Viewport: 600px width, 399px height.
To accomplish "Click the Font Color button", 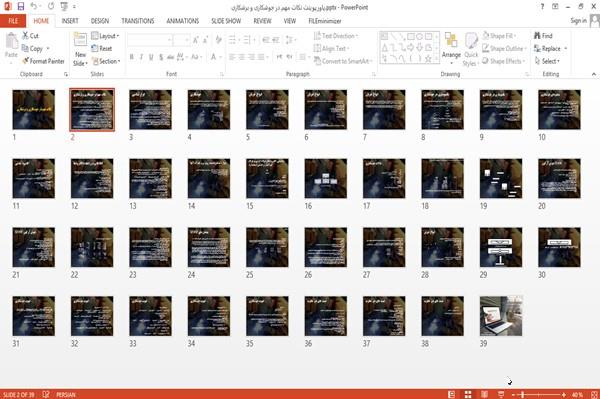I will (214, 57).
